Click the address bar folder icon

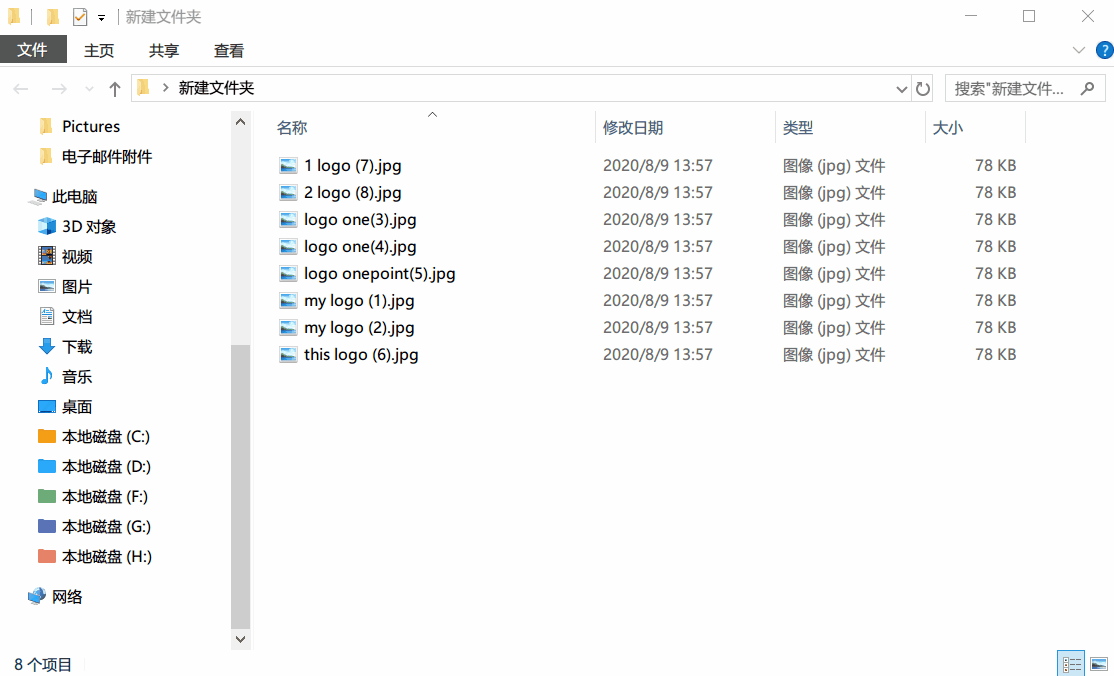(x=144, y=87)
